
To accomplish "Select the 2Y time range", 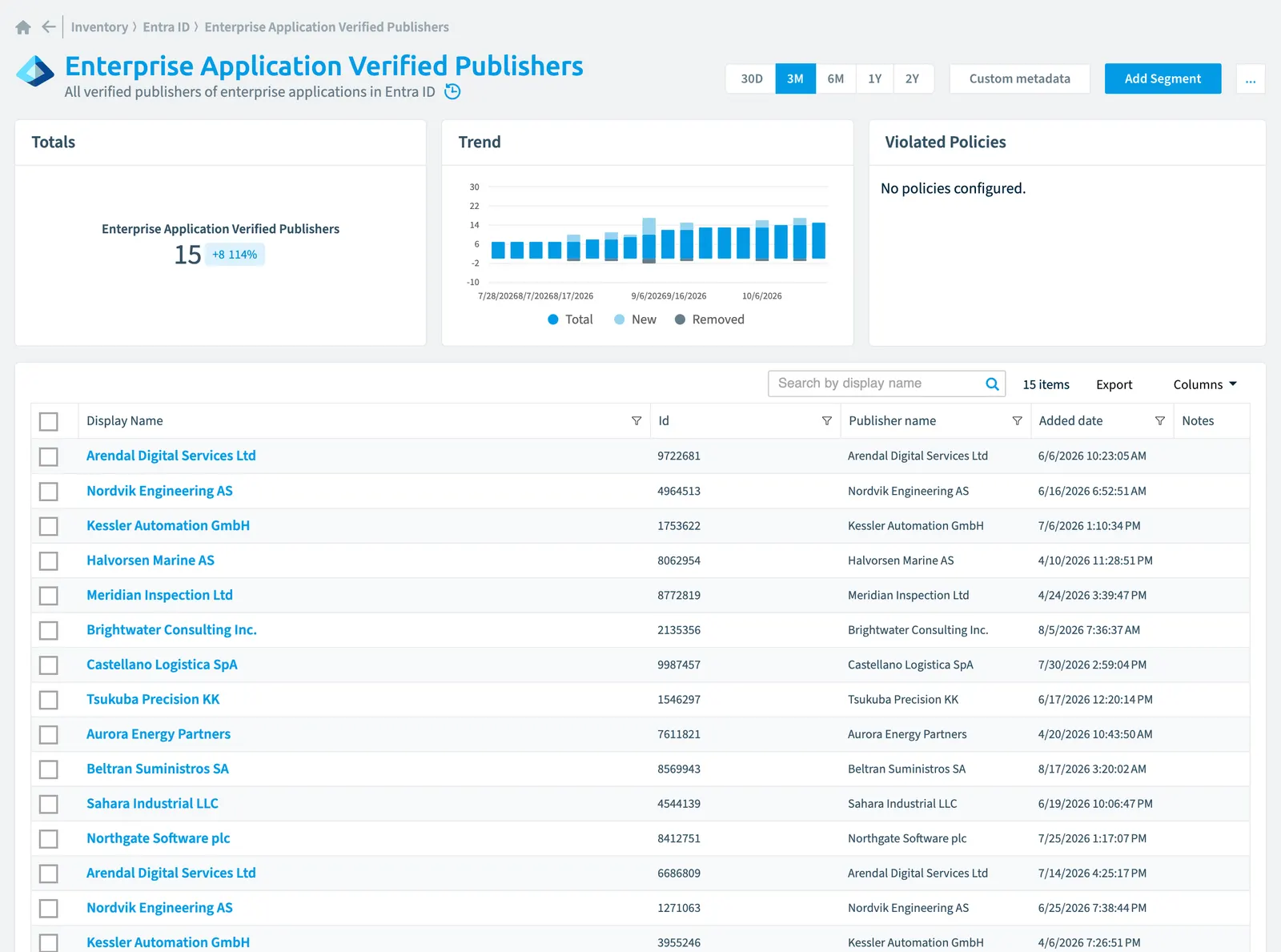I will (x=913, y=78).
